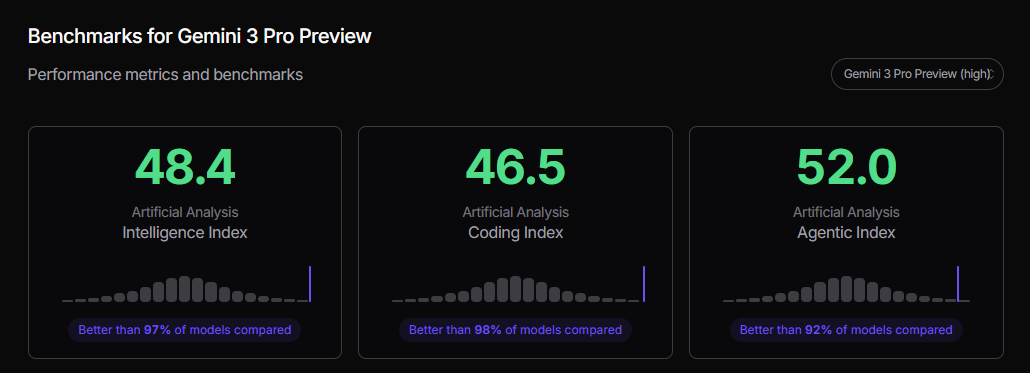Click the Coding Index label
1030x373 pixels.
coord(515,232)
